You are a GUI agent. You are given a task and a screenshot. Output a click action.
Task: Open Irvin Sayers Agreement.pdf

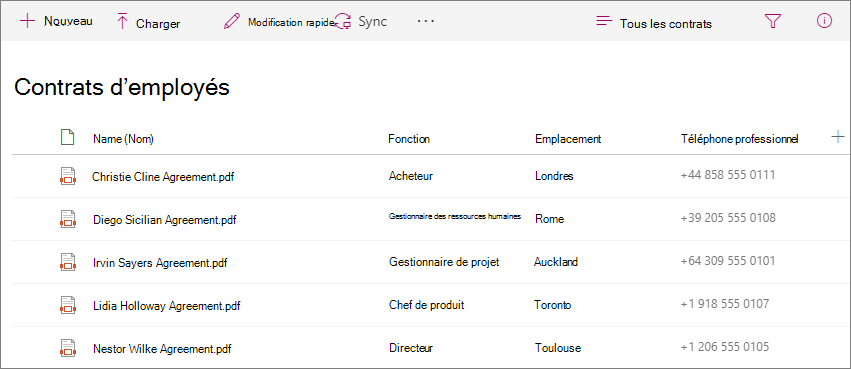pos(160,263)
